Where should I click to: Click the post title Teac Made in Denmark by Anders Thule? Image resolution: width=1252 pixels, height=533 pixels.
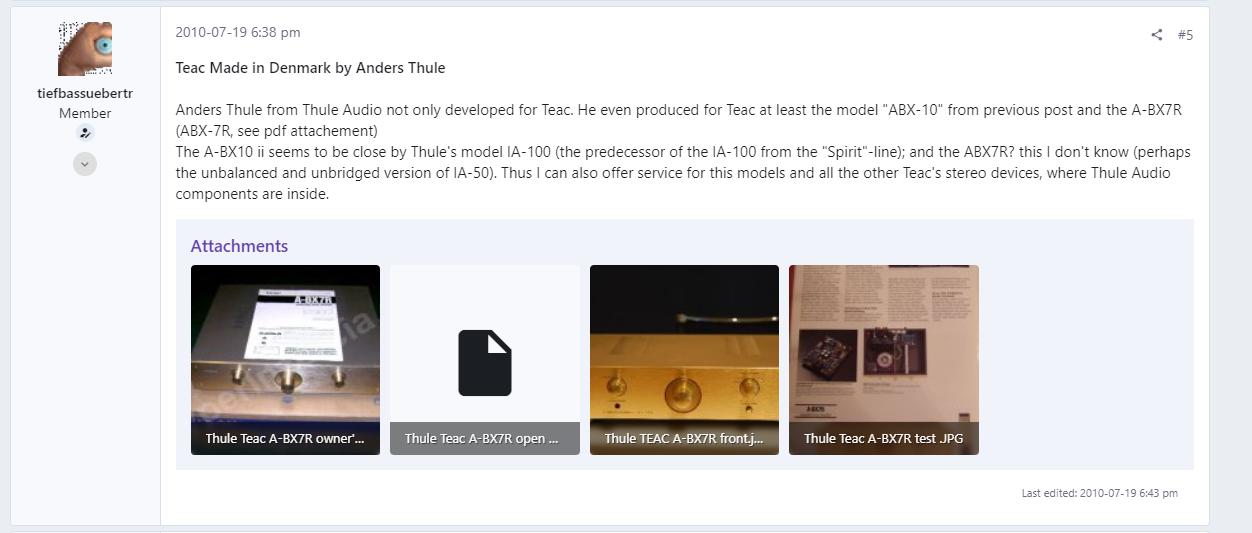click(310, 68)
